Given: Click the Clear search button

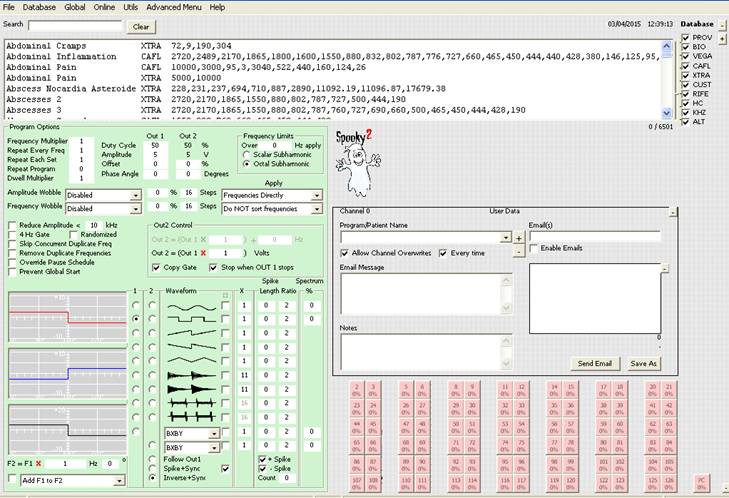Looking at the screenshot, I should pyautogui.click(x=141, y=27).
